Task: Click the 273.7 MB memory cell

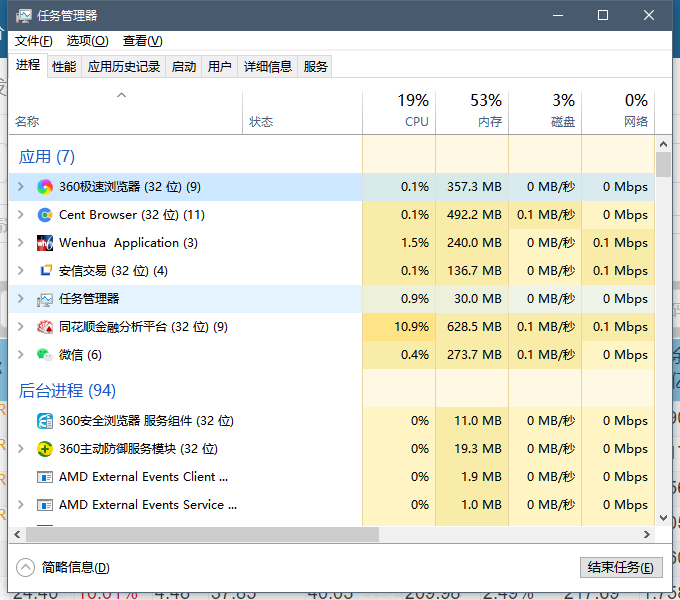Action: pyautogui.click(x=472, y=355)
